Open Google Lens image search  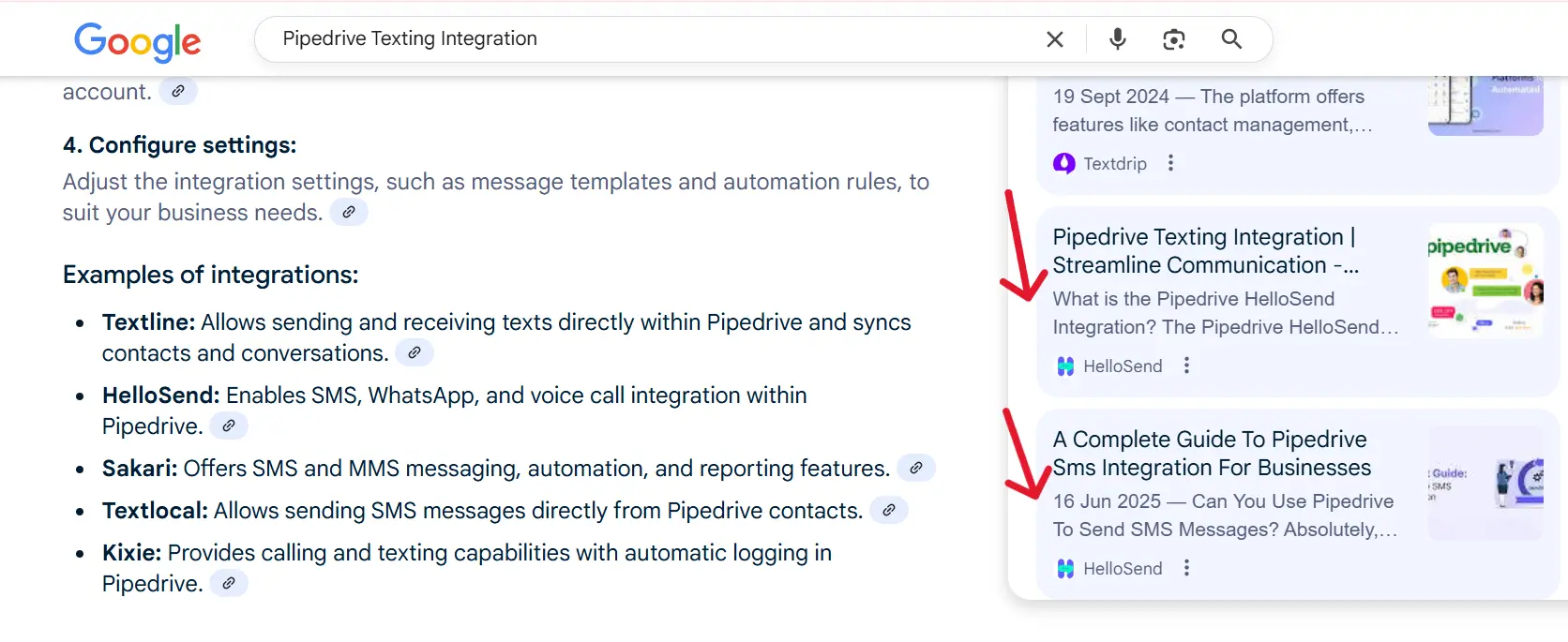[1173, 39]
